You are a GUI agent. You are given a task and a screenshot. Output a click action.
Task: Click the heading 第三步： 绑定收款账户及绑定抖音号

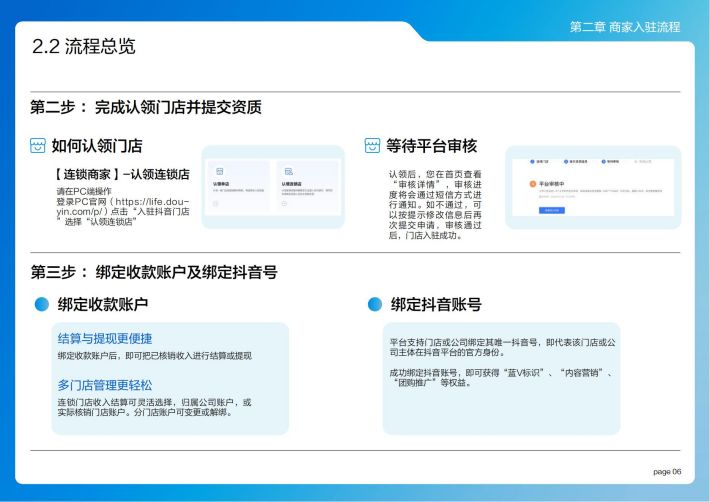154,272
